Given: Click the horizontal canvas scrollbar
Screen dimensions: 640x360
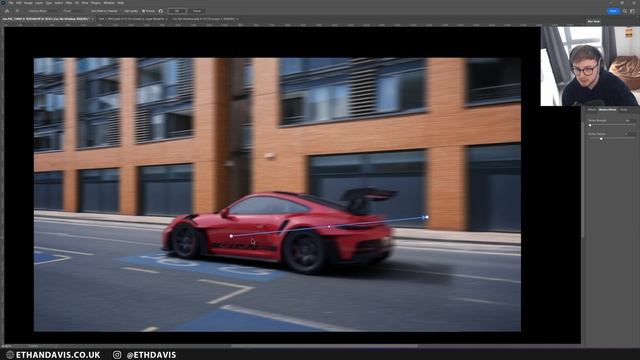Looking at the screenshot, I should (324, 346).
